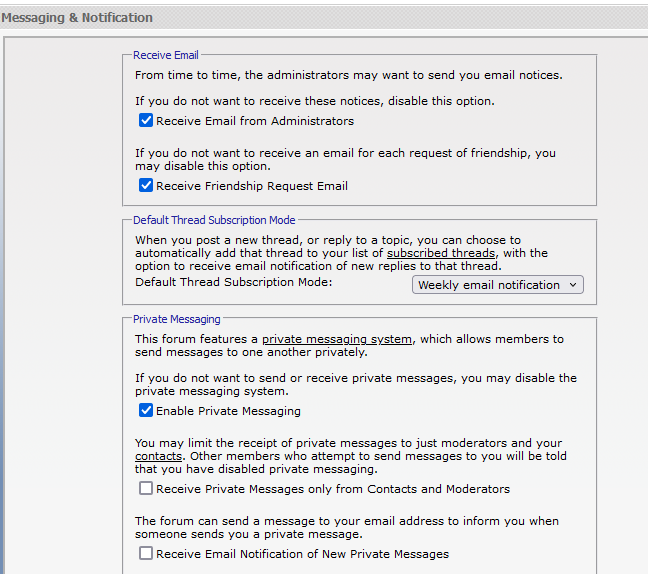Open the subscribed threads link
Image resolution: width=648 pixels, height=574 pixels.
(441, 253)
